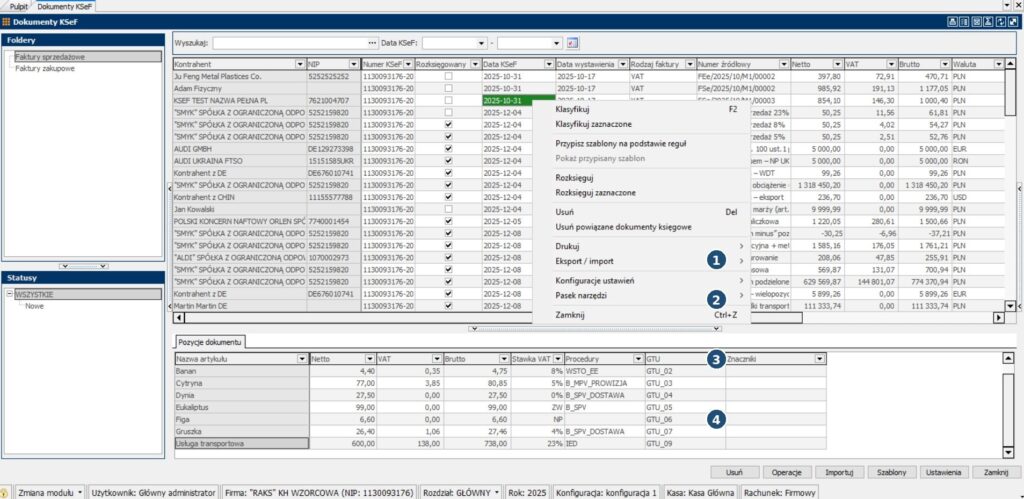Click the calendar icon beside the Data KSeF range
Viewport: 1024px width, 499px height.
[573, 44]
